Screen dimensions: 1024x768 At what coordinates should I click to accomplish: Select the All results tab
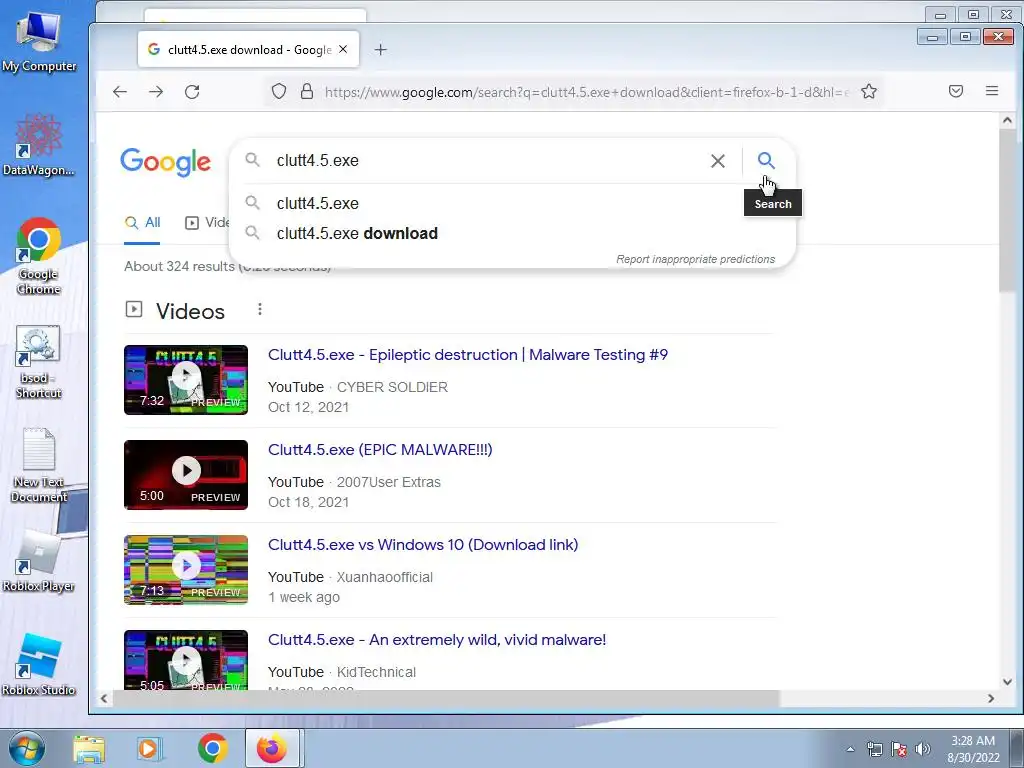pyautogui.click(x=142, y=223)
